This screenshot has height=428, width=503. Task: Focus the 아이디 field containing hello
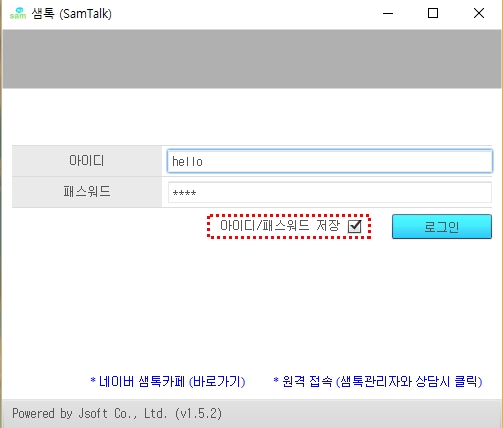coord(330,161)
